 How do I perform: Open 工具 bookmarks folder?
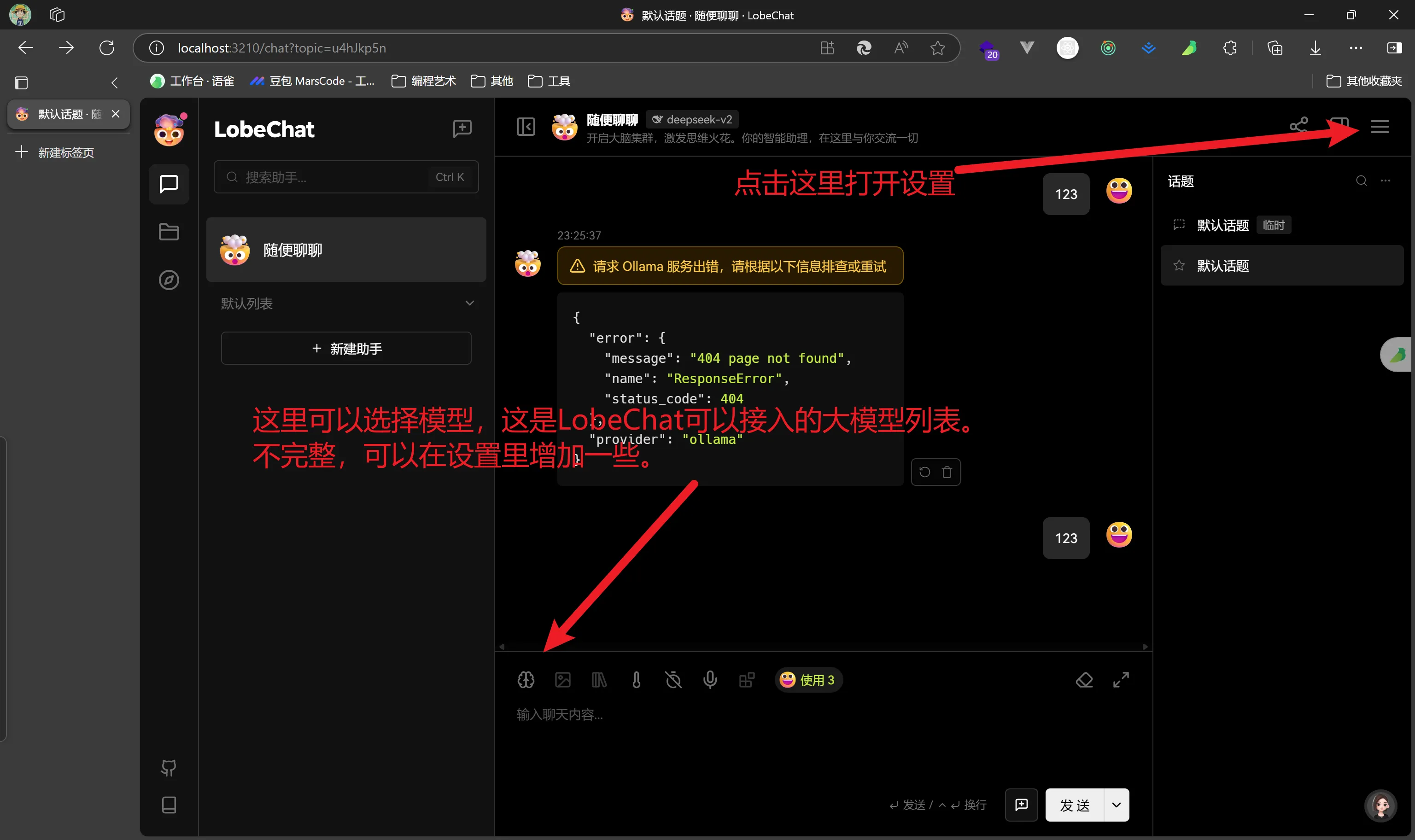[x=549, y=81]
